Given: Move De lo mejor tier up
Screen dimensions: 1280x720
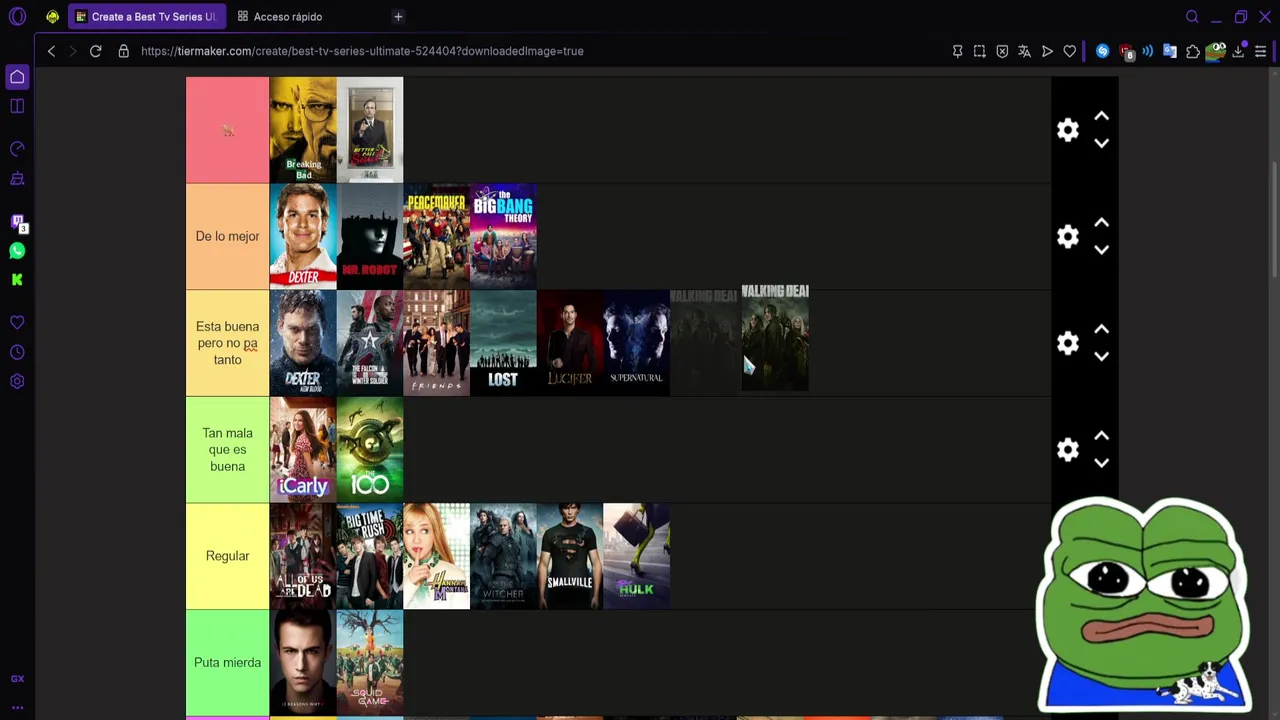Looking at the screenshot, I should tap(1101, 223).
